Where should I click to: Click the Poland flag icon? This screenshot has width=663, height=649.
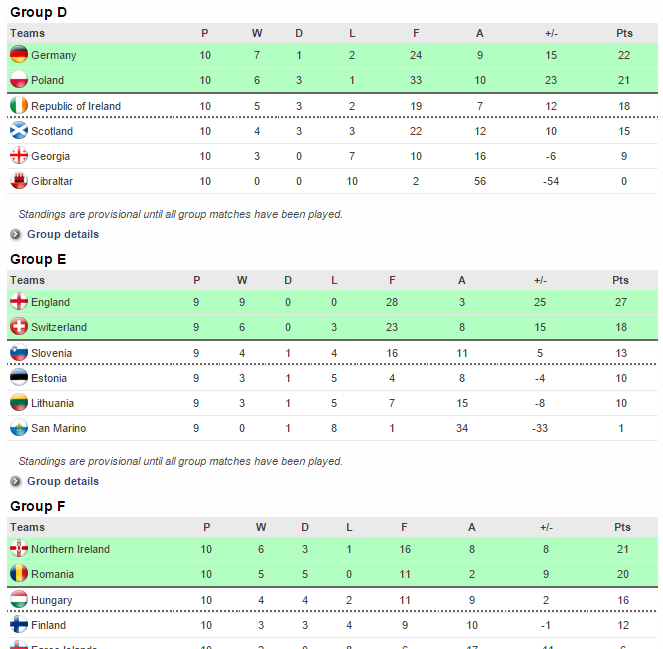coord(18,80)
